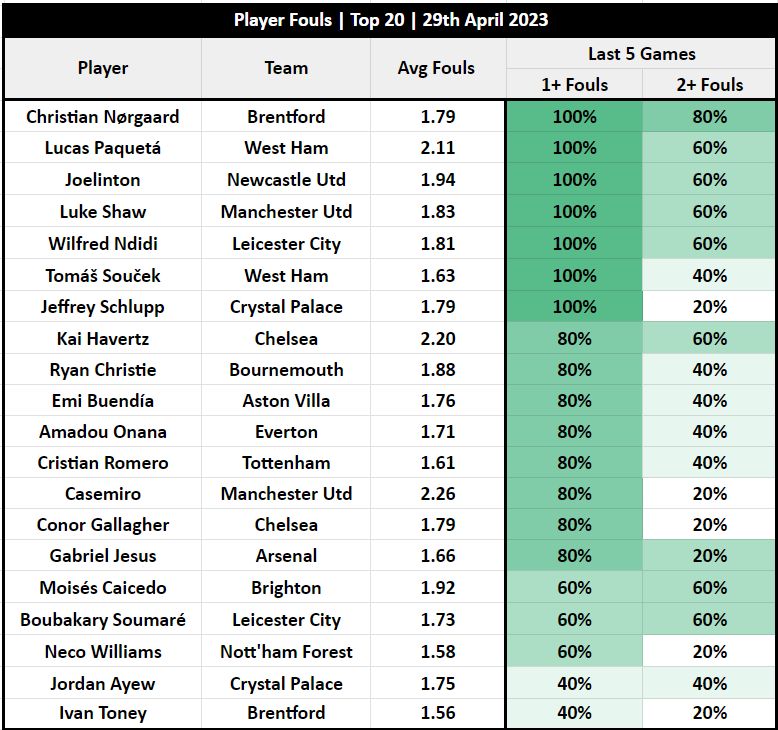Select the Last 5 Games header
The image size is (778, 730).
pos(641,54)
